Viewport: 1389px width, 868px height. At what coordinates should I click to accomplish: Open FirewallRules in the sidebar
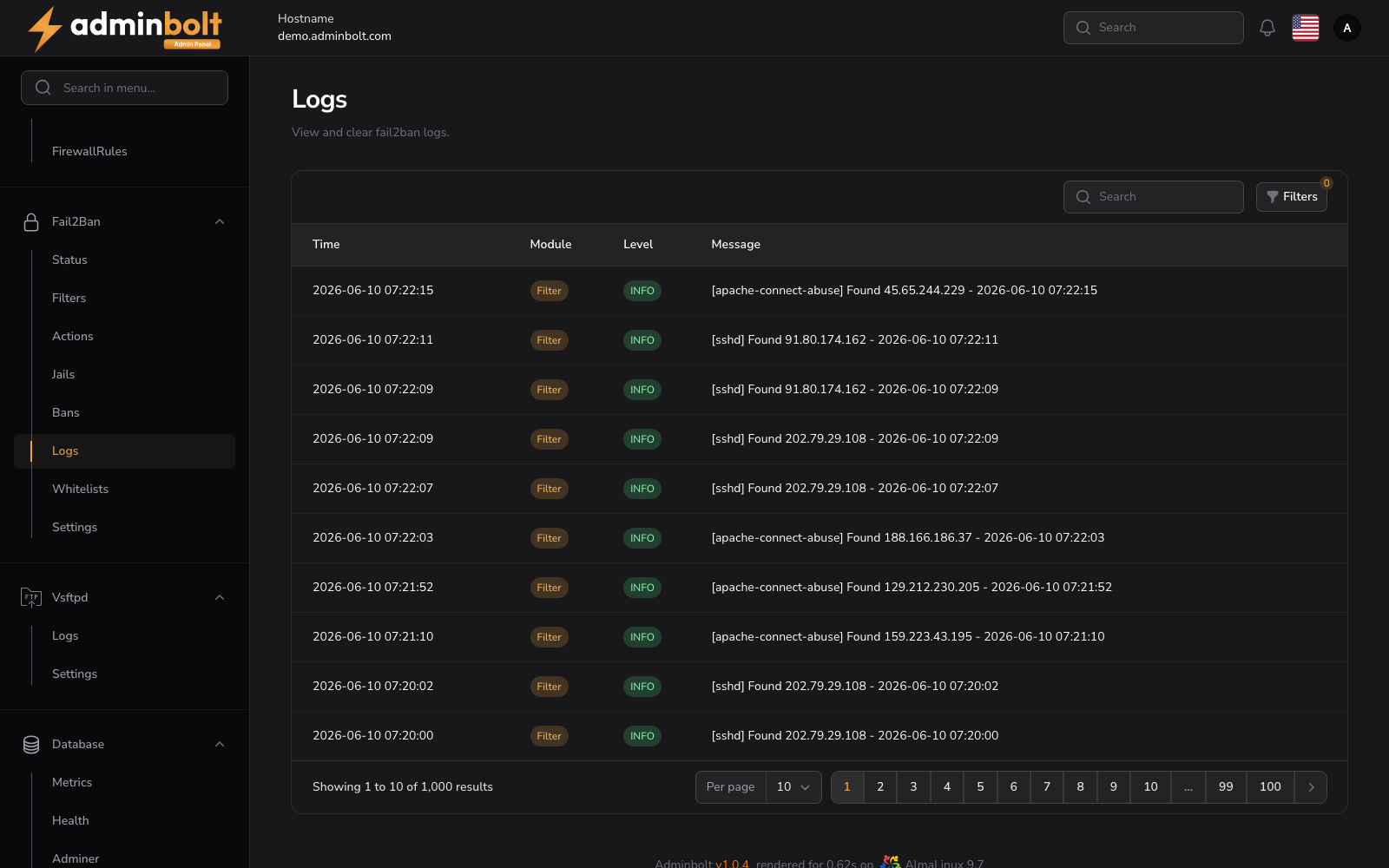(89, 151)
